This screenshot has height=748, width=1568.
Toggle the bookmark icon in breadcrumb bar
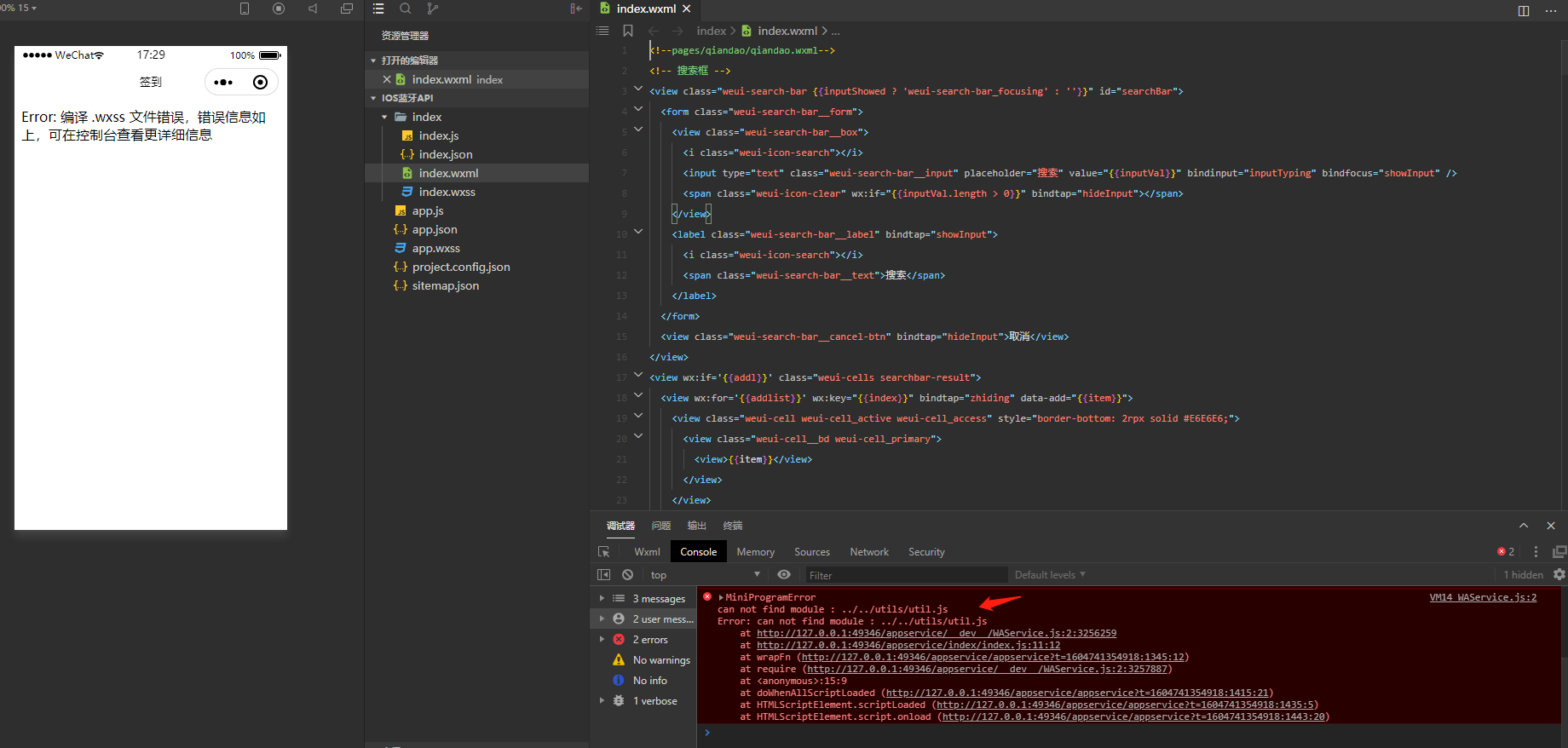[x=628, y=31]
